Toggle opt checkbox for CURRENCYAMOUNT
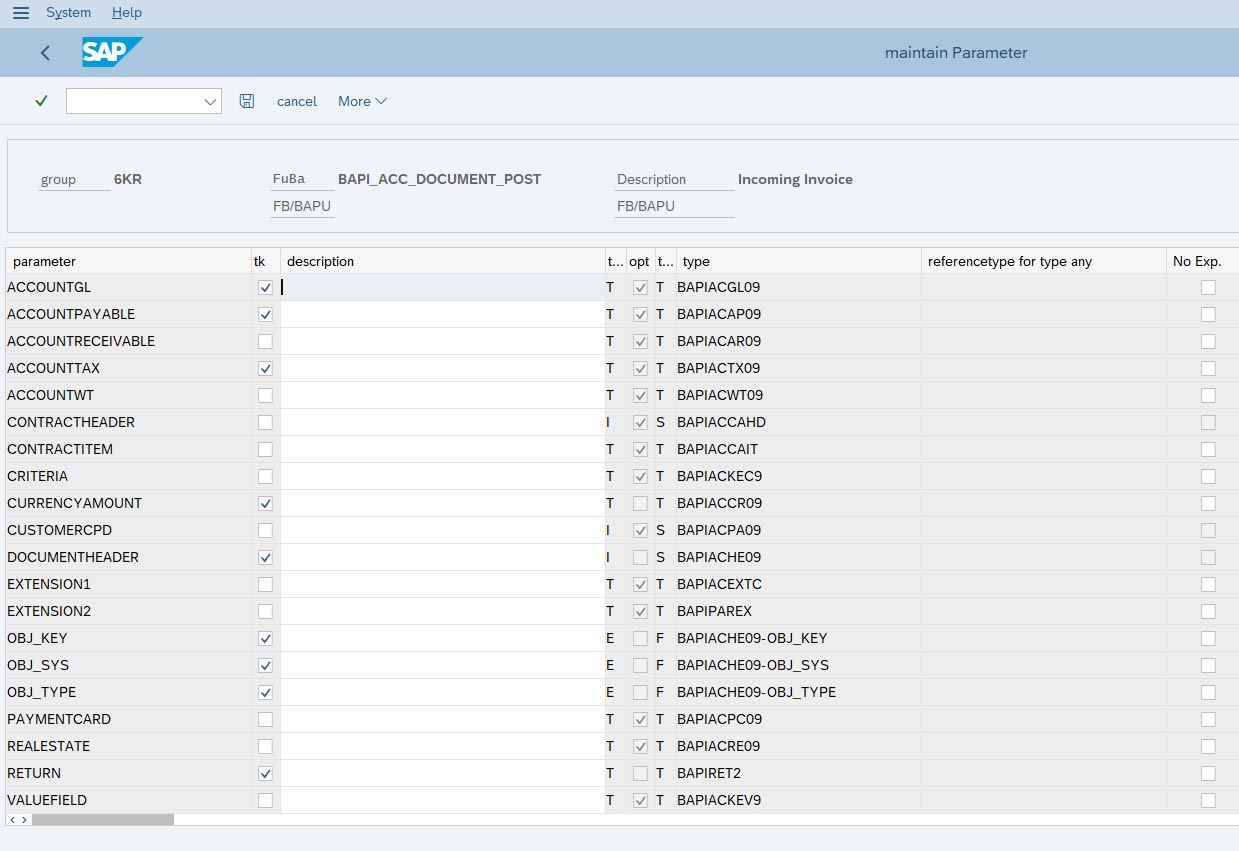The image size is (1239, 851). pos(640,503)
